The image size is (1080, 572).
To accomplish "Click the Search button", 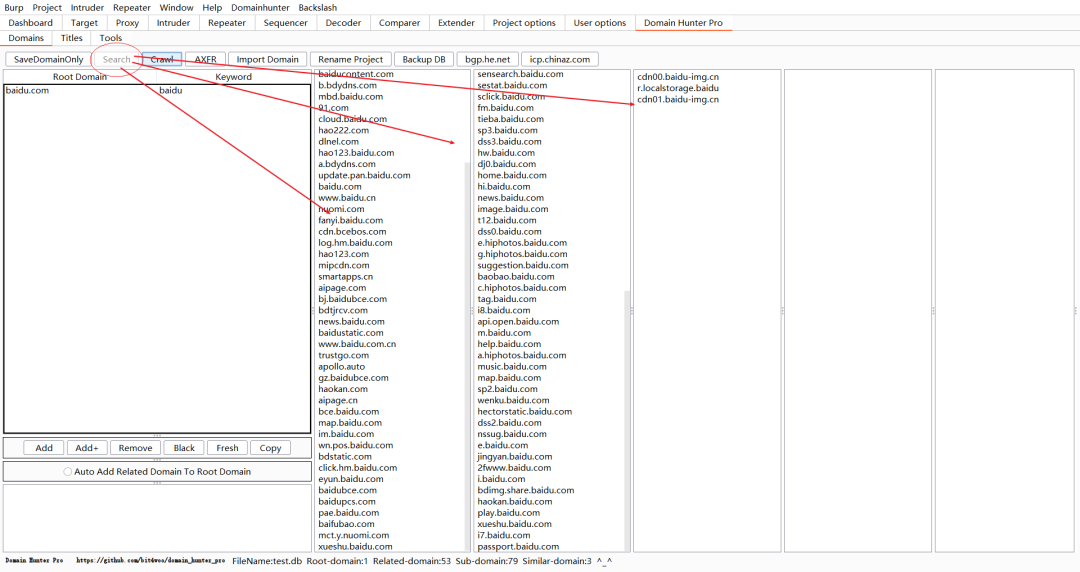I will pos(116,59).
